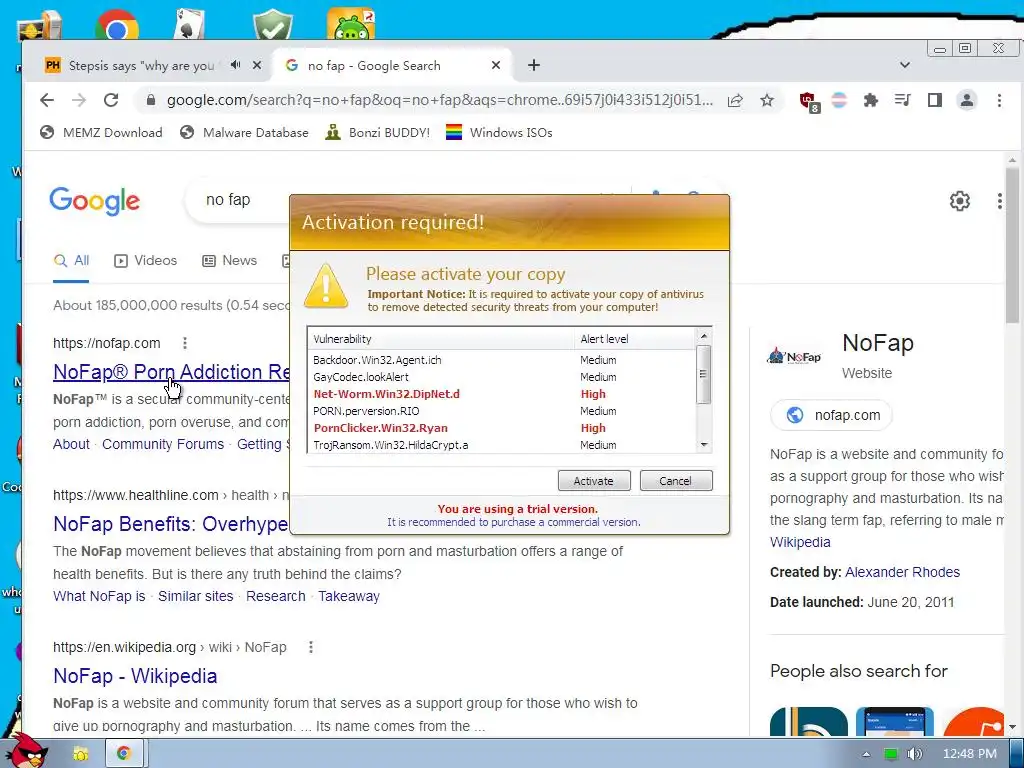
Task: Open the Wikipedia link in knowledge panel
Action: [x=800, y=542]
